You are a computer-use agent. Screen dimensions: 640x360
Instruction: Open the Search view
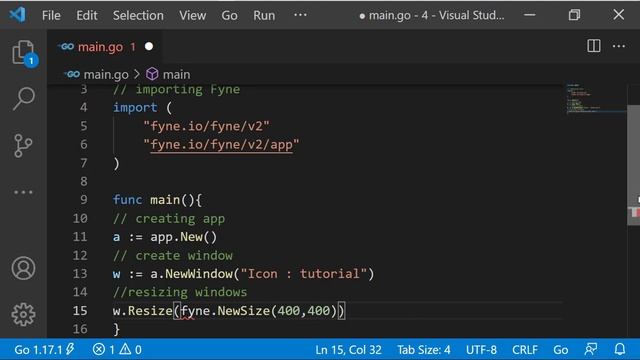click(23, 98)
